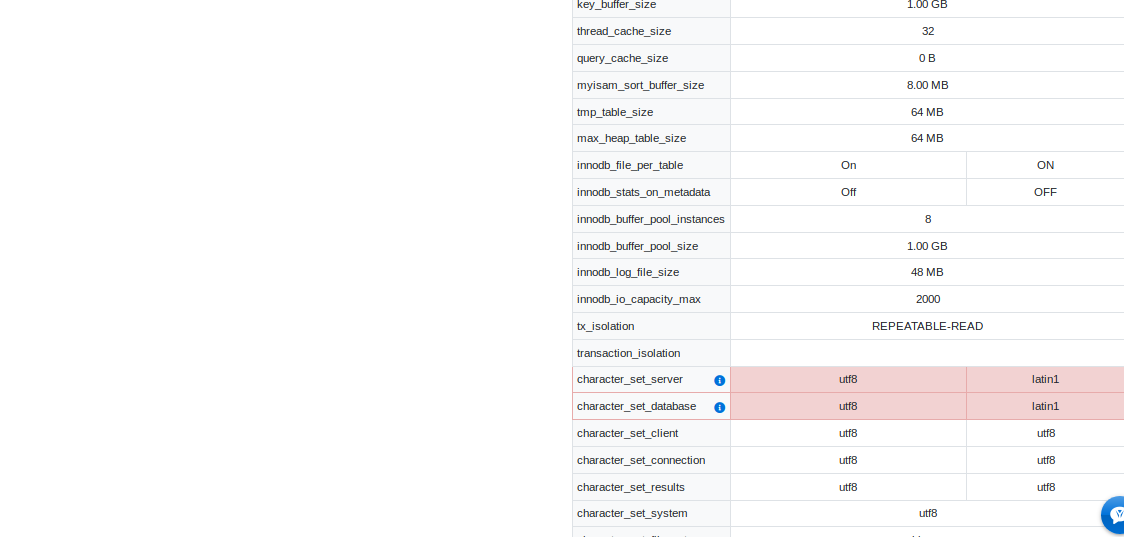This screenshot has width=1124, height=537.
Task: Open the chat widget bubble icon
Action: [x=1115, y=514]
